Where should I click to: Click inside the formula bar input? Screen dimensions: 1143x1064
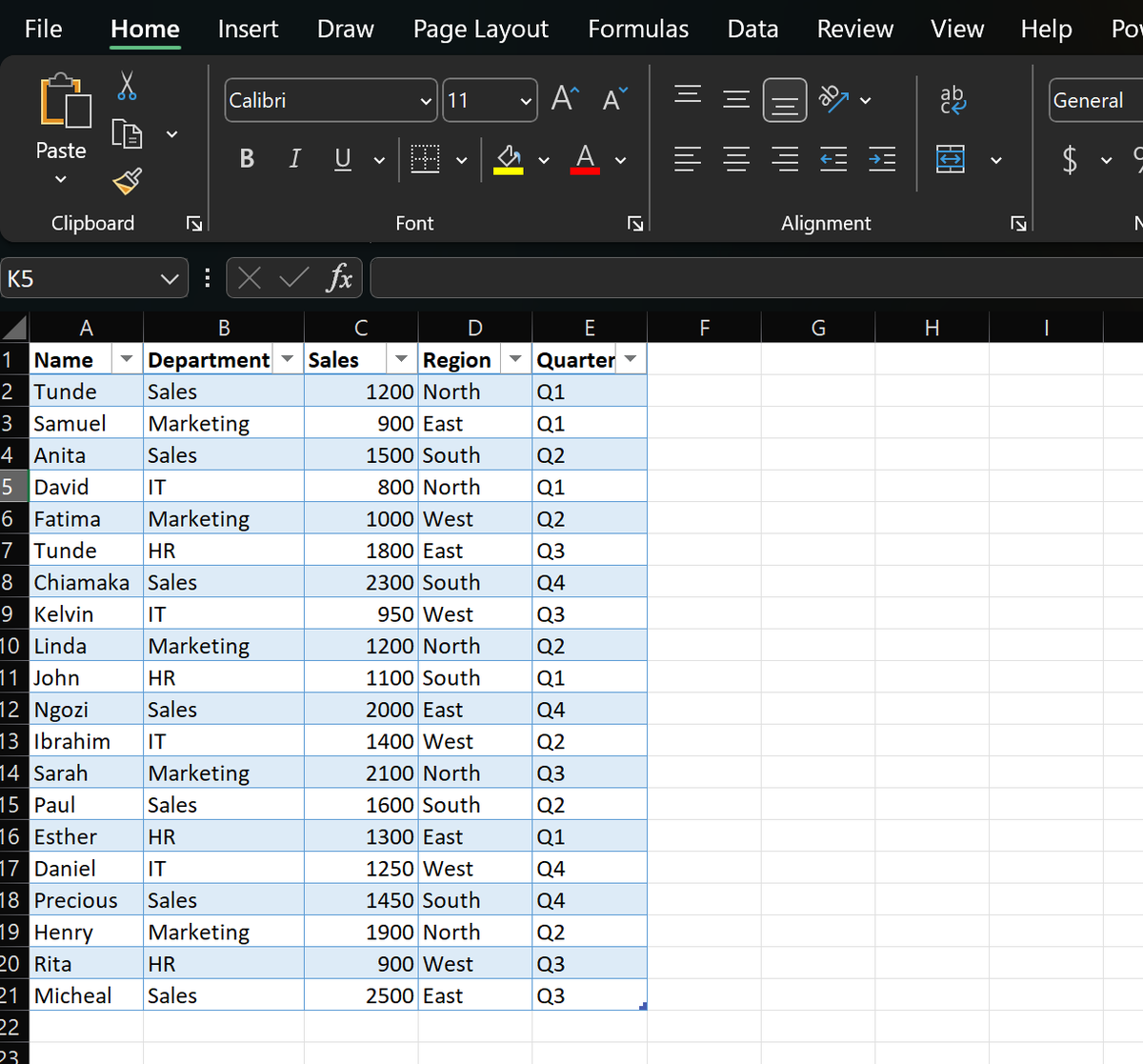756,278
